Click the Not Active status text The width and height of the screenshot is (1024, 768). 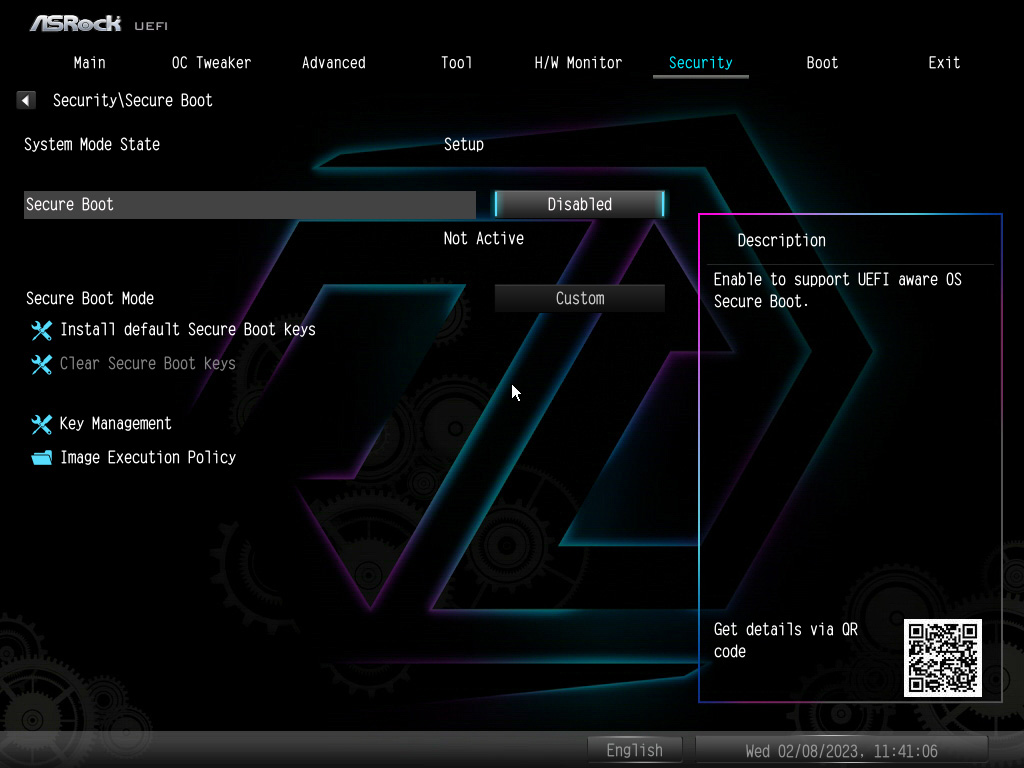coord(484,238)
